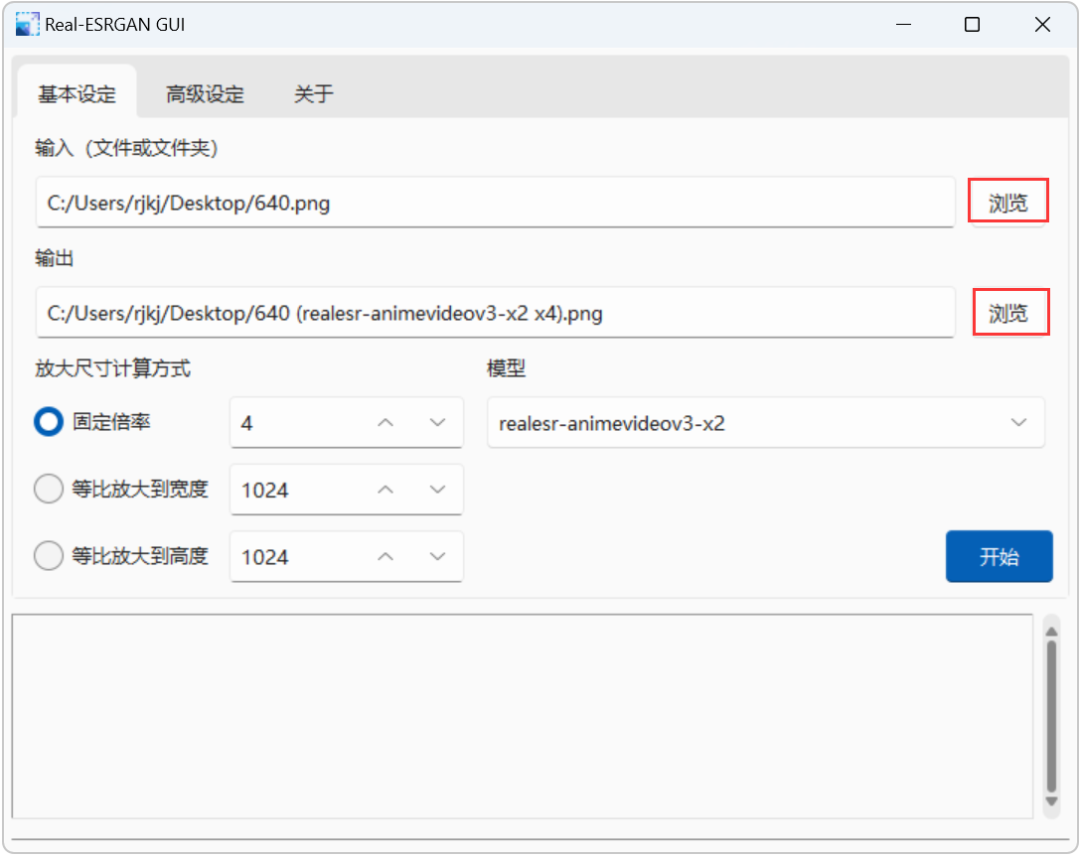Click the log scrollbar up arrow
Image resolution: width=1080 pixels, height=857 pixels.
click(1051, 632)
